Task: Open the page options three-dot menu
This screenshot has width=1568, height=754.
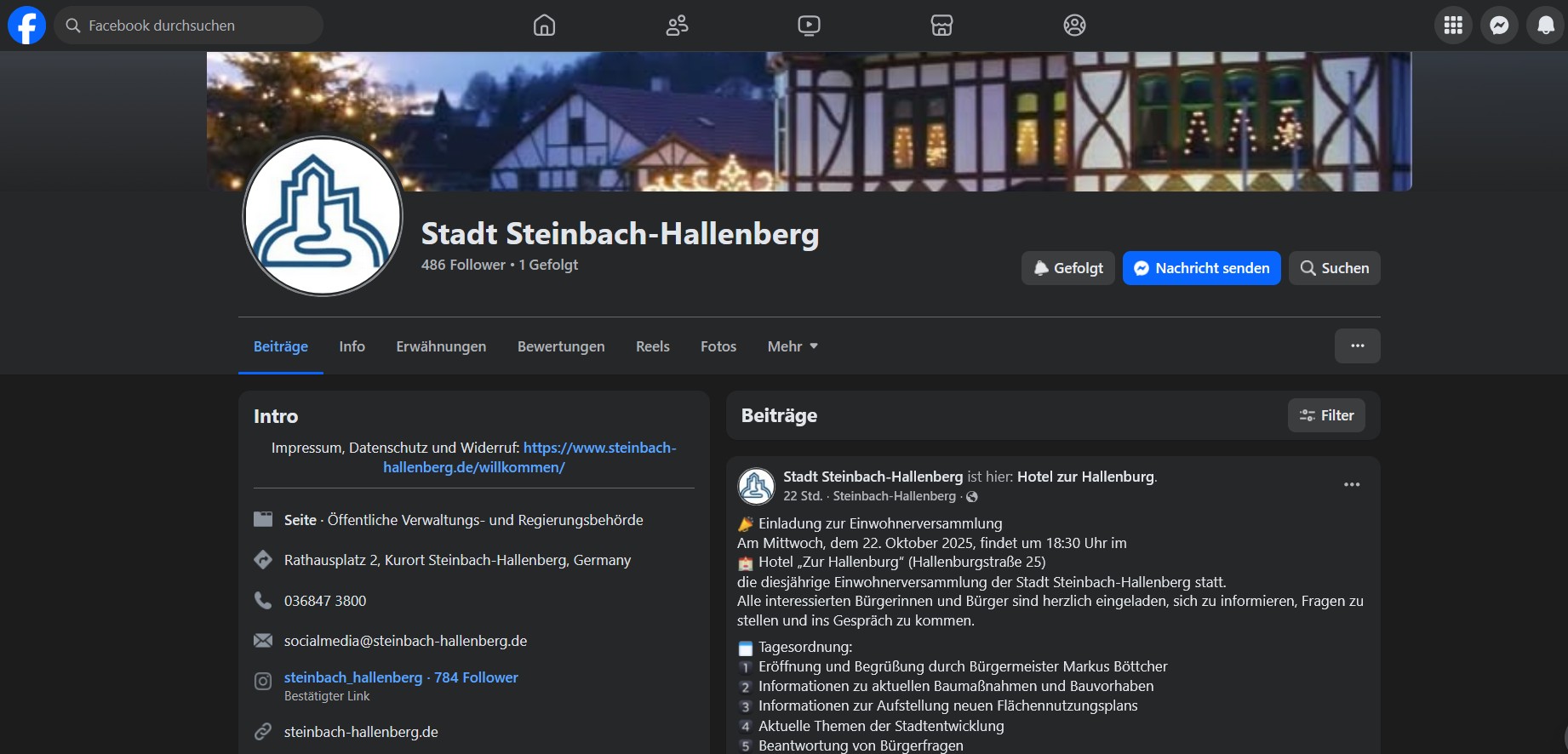Action: (x=1357, y=346)
